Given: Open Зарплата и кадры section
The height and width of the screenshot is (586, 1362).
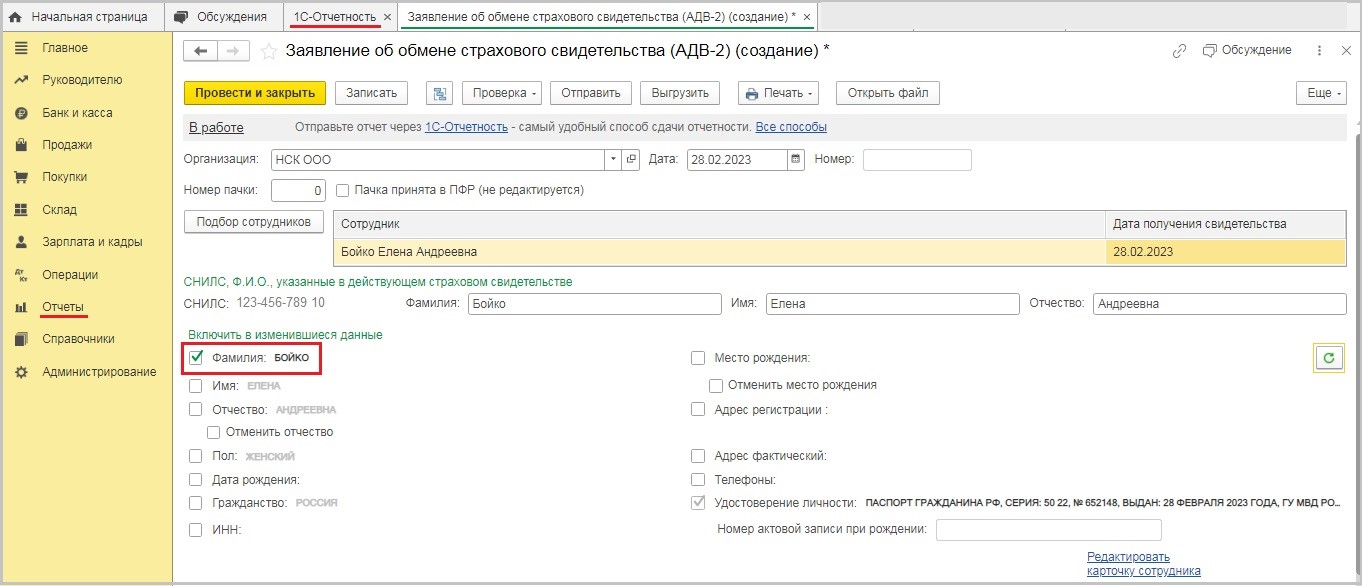Looking at the screenshot, I should pyautogui.click(x=91, y=242).
